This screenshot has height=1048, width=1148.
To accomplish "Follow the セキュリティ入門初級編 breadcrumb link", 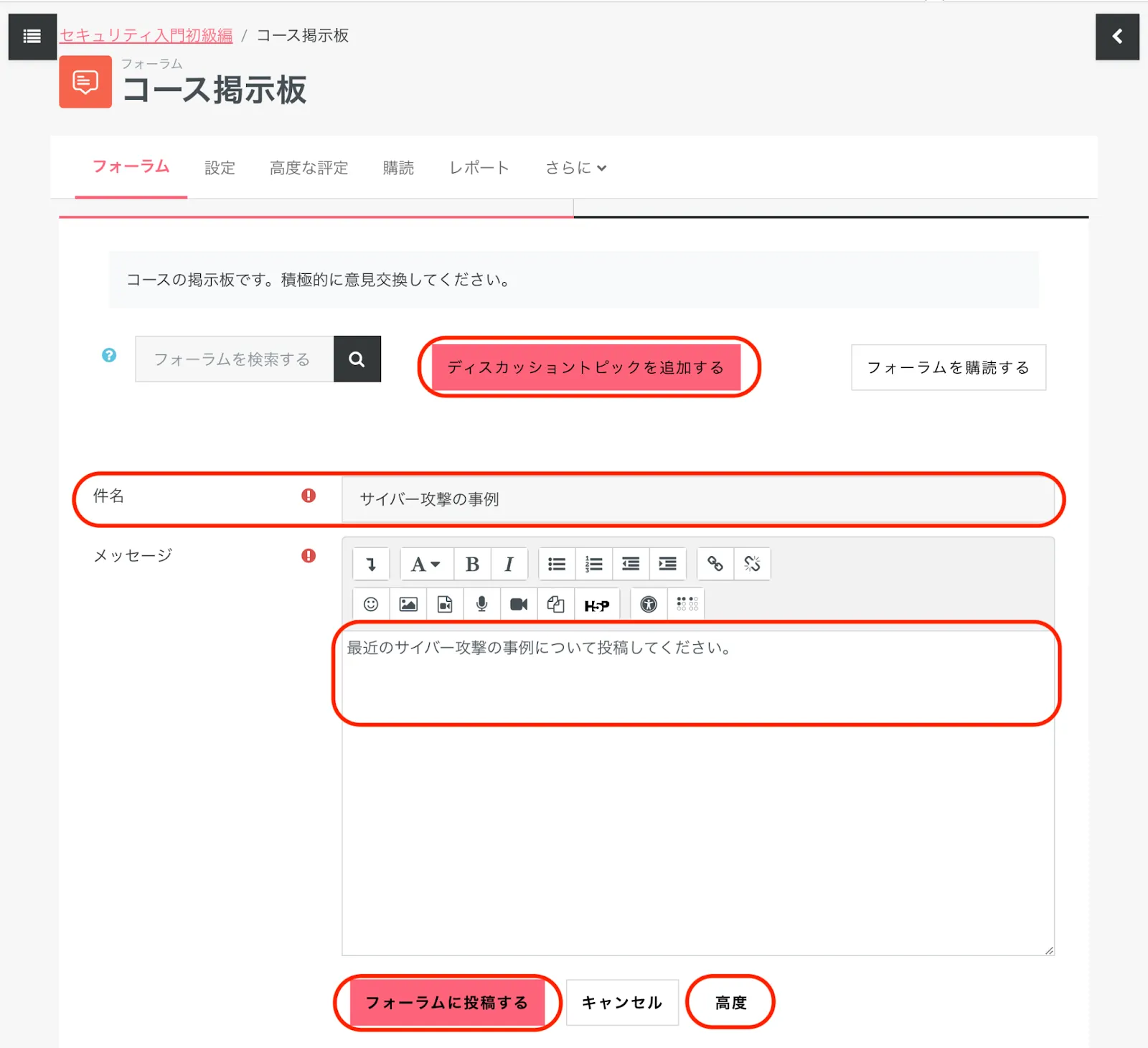I will tap(146, 36).
